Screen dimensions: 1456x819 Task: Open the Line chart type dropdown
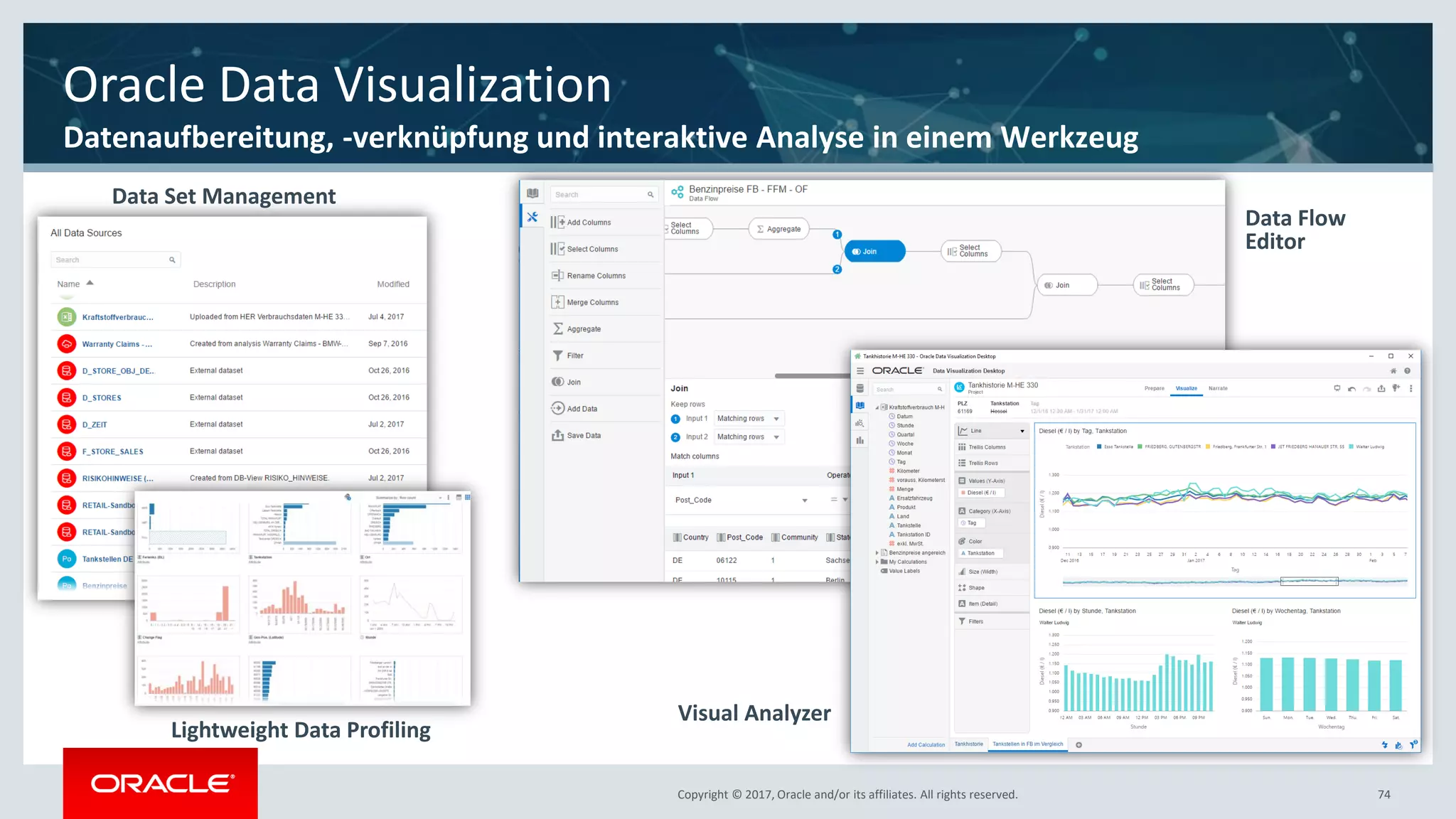pyautogui.click(x=992, y=431)
